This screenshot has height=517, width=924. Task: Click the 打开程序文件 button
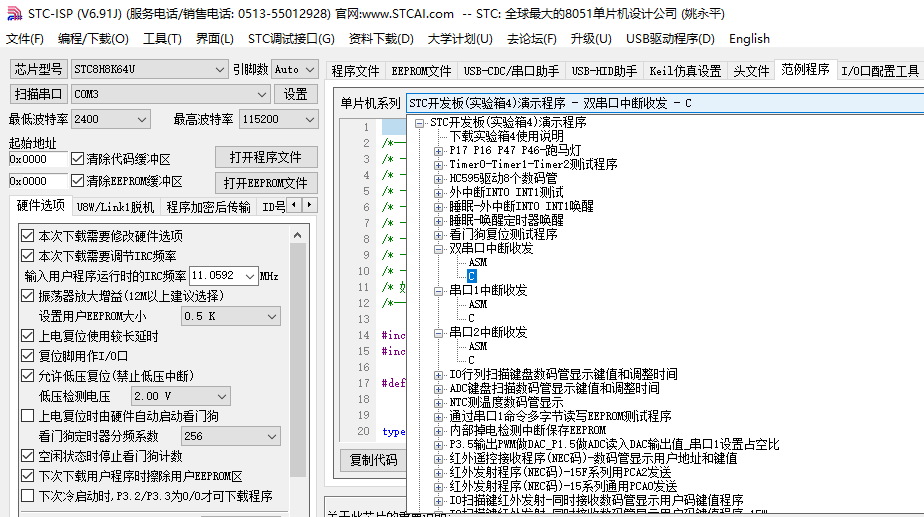pos(266,157)
